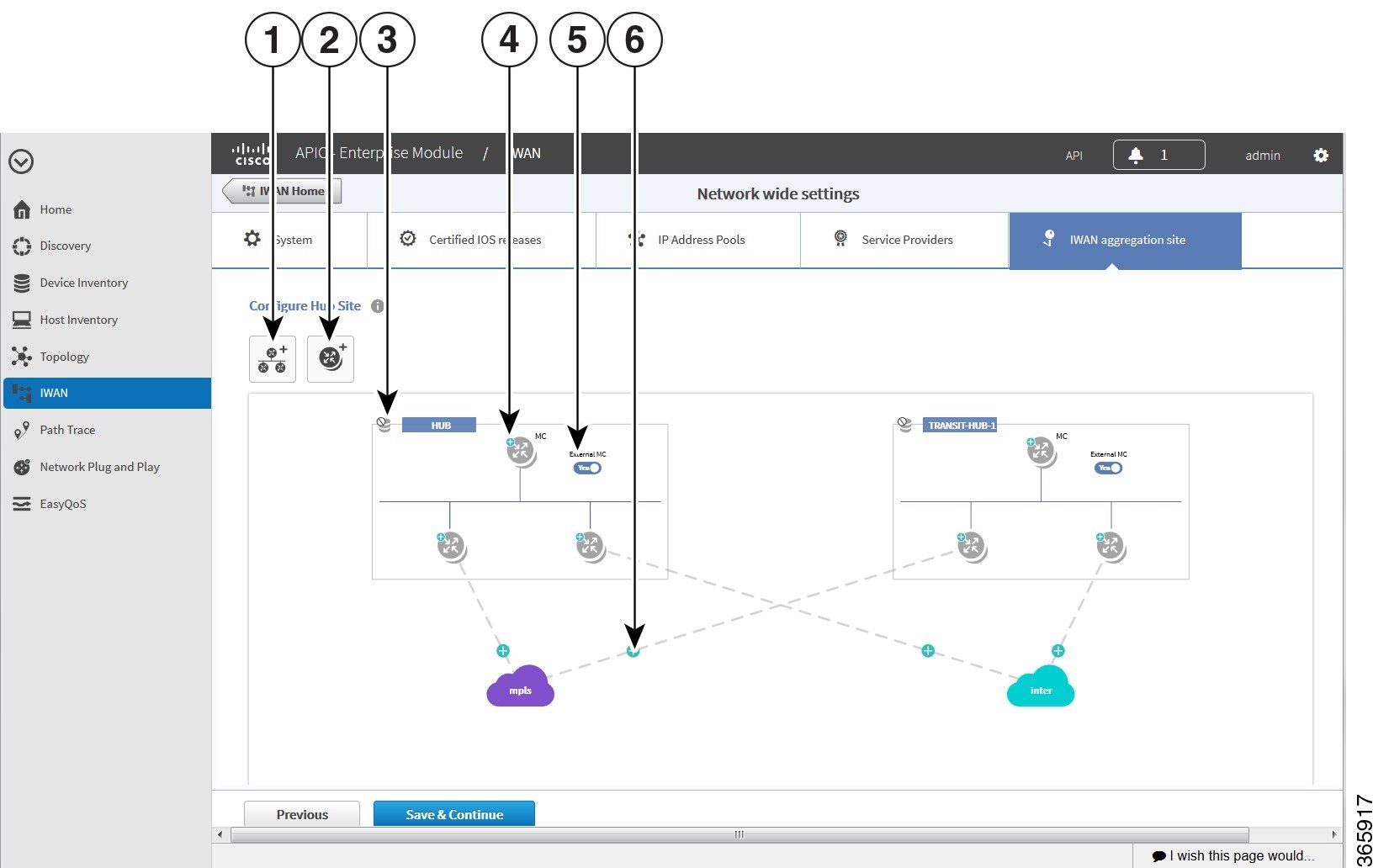Click the Device Inventory stack icon
Screen dimensions: 1373x868
tap(22, 283)
